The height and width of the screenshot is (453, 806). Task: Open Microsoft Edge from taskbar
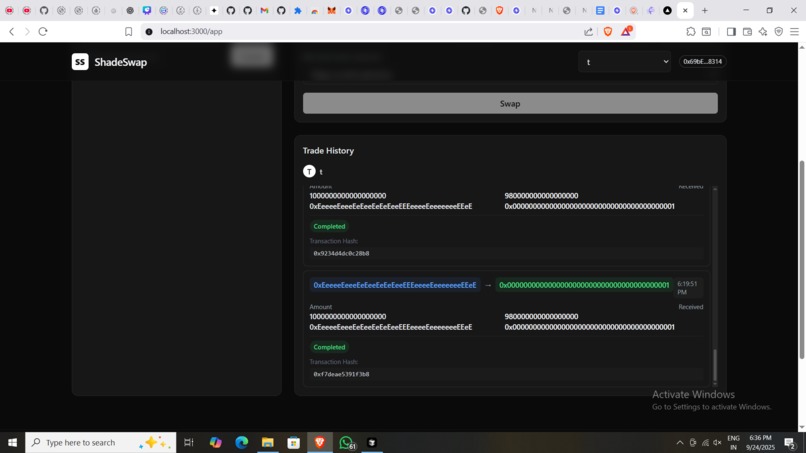click(x=242, y=442)
